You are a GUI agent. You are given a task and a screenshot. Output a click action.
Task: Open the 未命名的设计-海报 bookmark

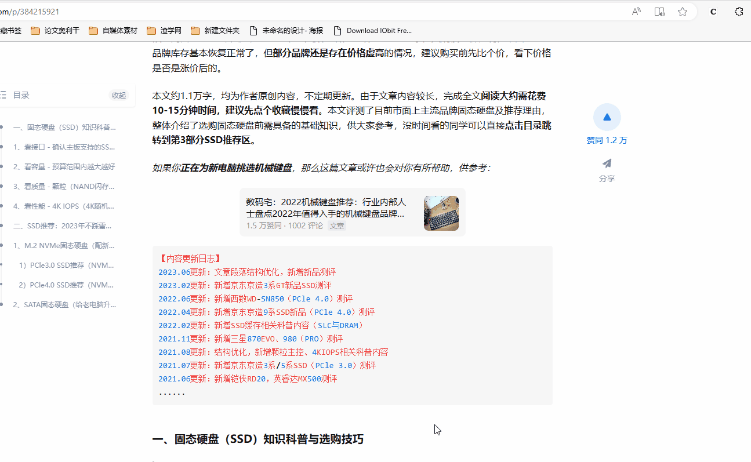point(286,31)
